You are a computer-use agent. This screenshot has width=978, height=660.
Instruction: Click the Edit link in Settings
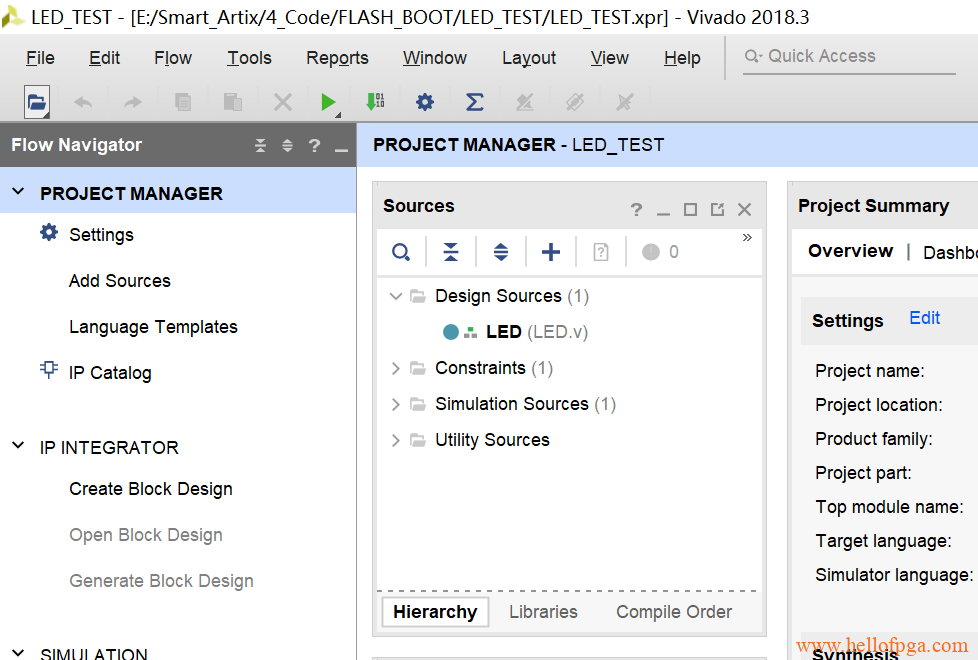coord(924,318)
